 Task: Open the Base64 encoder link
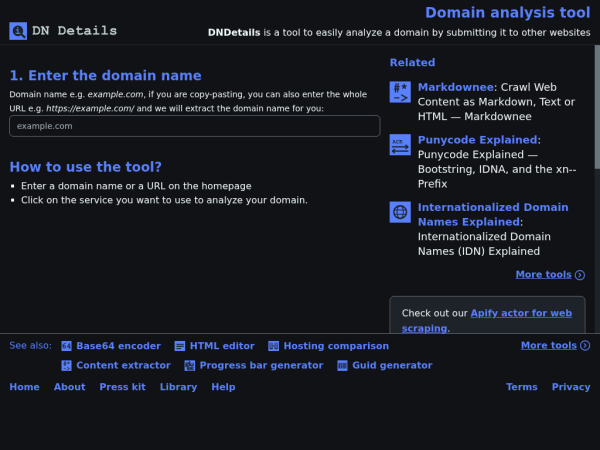click(118, 346)
